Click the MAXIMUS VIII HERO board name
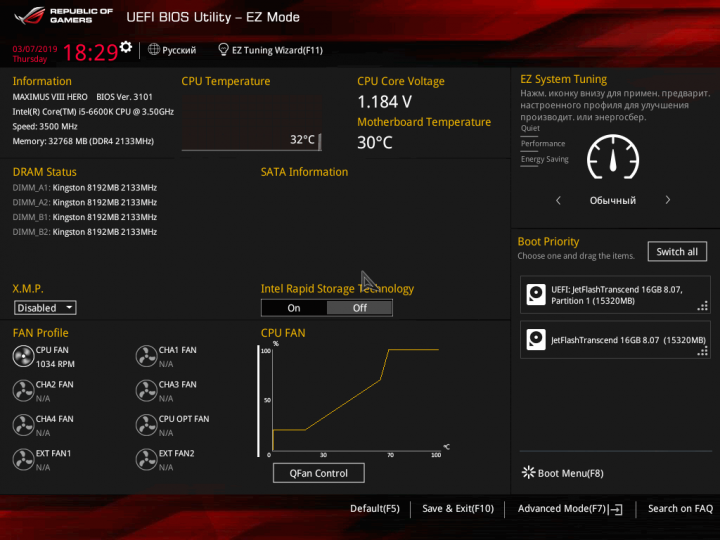 coord(50,97)
